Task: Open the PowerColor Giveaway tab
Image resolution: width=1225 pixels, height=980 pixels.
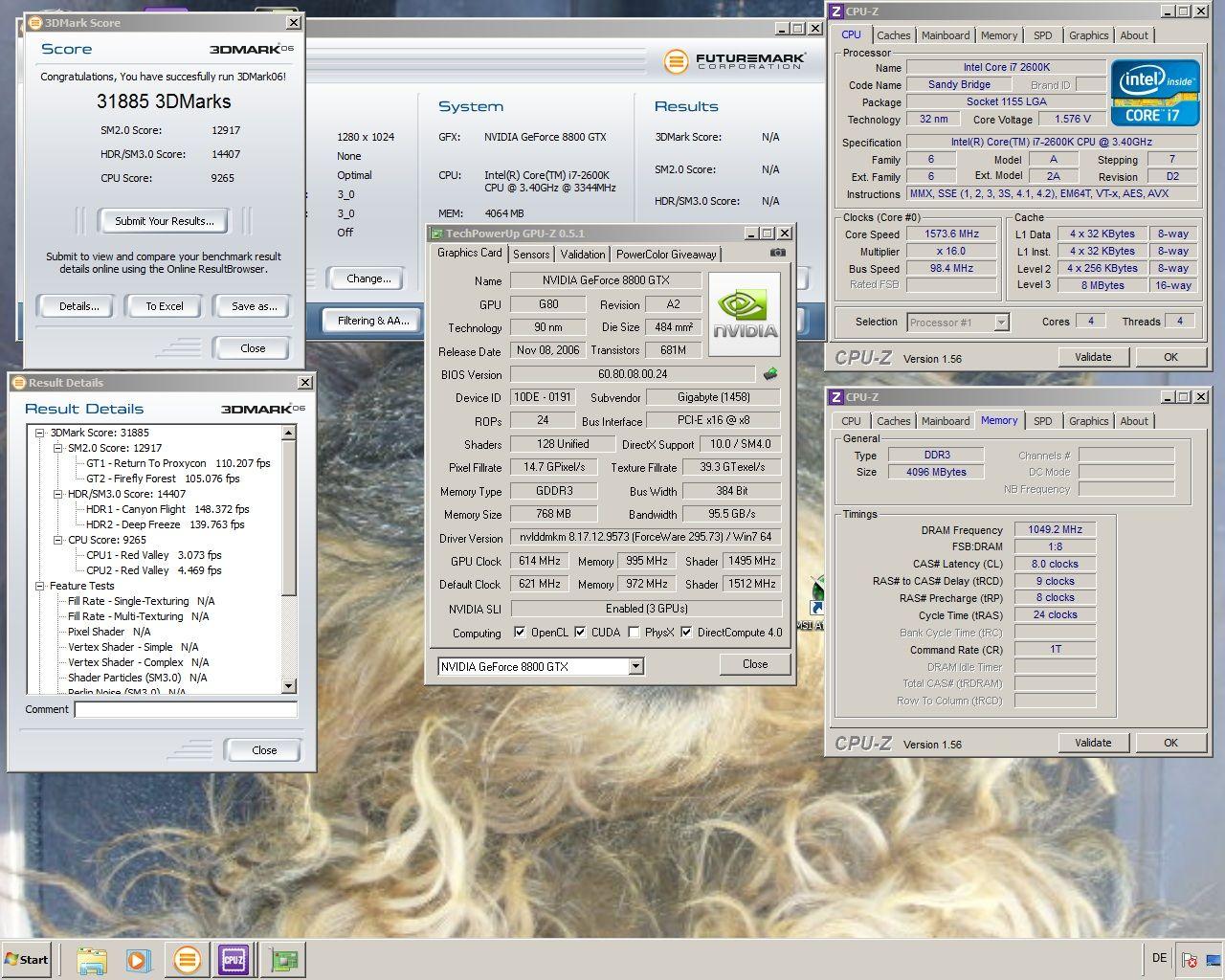Action: pos(666,255)
